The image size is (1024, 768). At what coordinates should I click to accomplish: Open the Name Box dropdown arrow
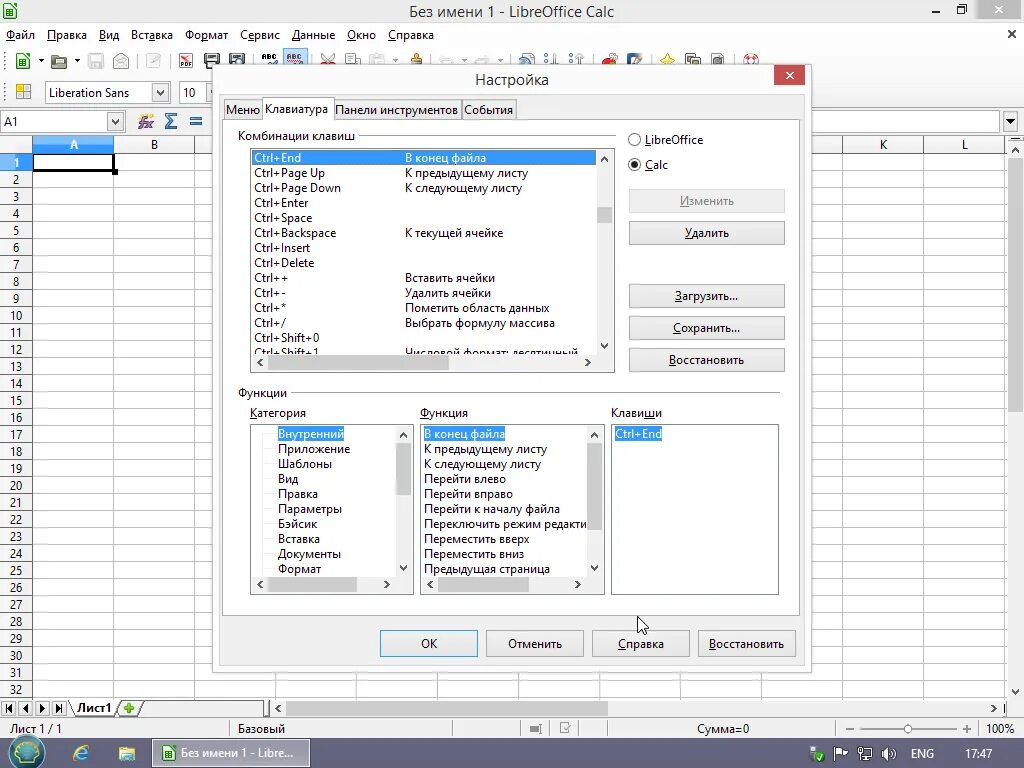point(115,121)
